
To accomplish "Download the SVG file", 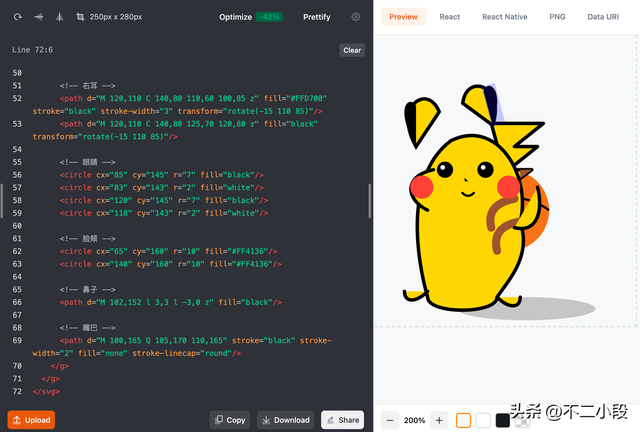I will pos(286,420).
